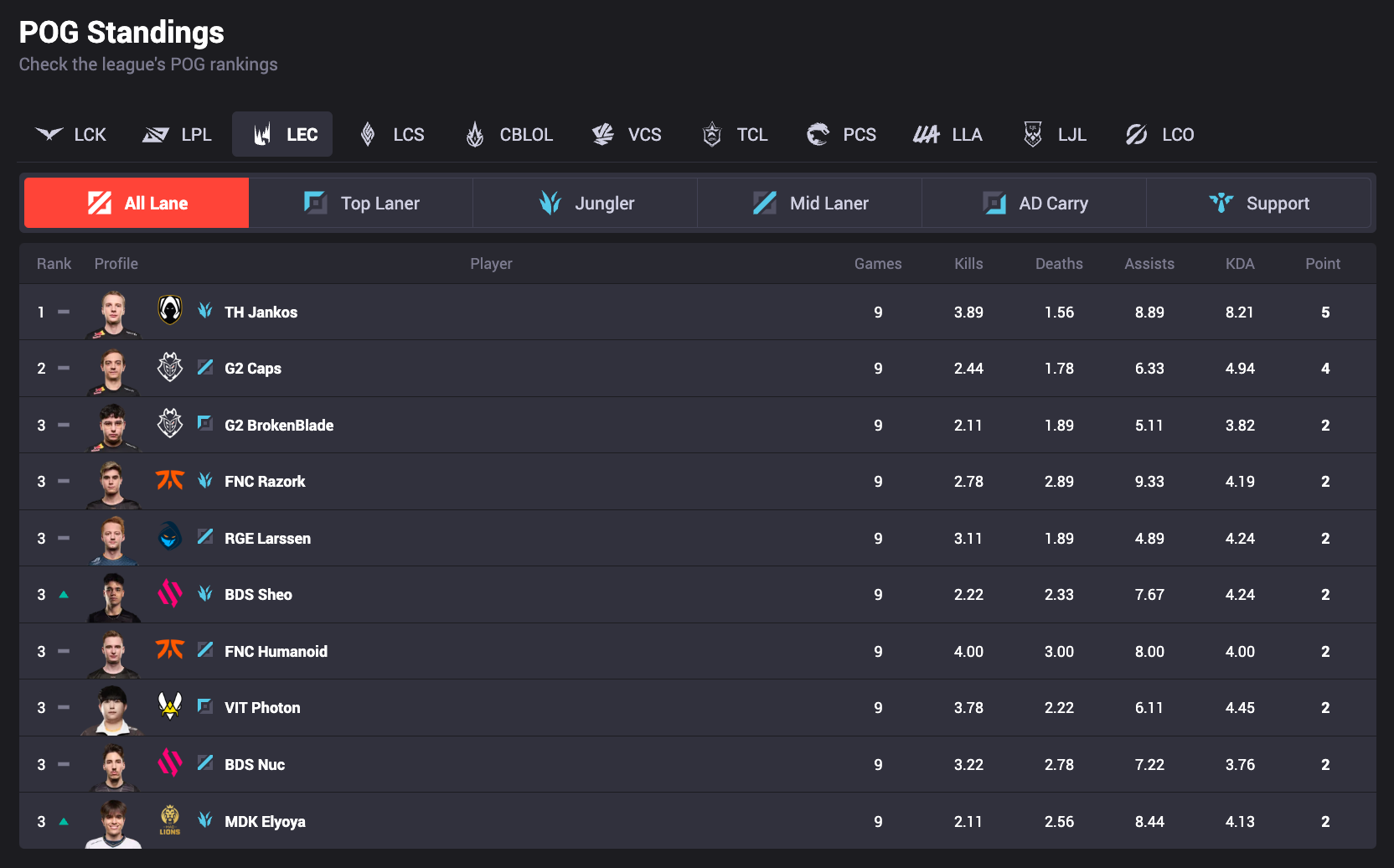Click the G2 logo beside BrokenBlade
The width and height of the screenshot is (1394, 868).
tap(170, 423)
